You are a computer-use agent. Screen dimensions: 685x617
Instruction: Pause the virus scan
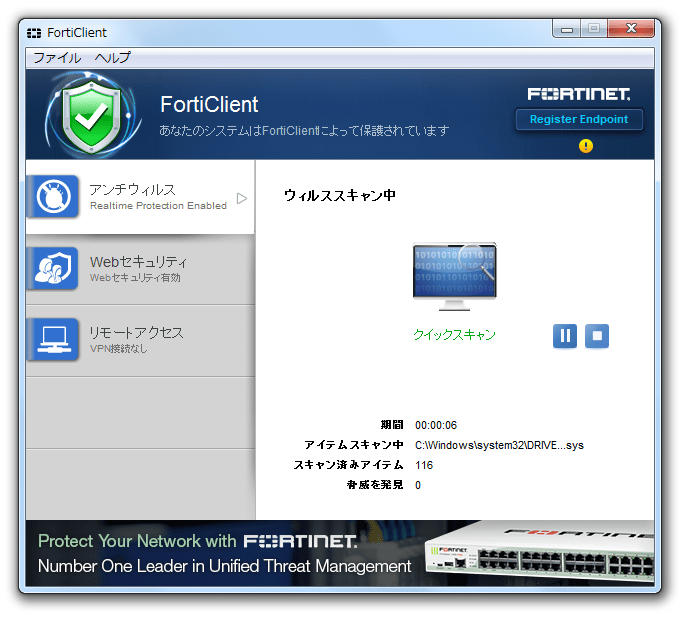565,336
